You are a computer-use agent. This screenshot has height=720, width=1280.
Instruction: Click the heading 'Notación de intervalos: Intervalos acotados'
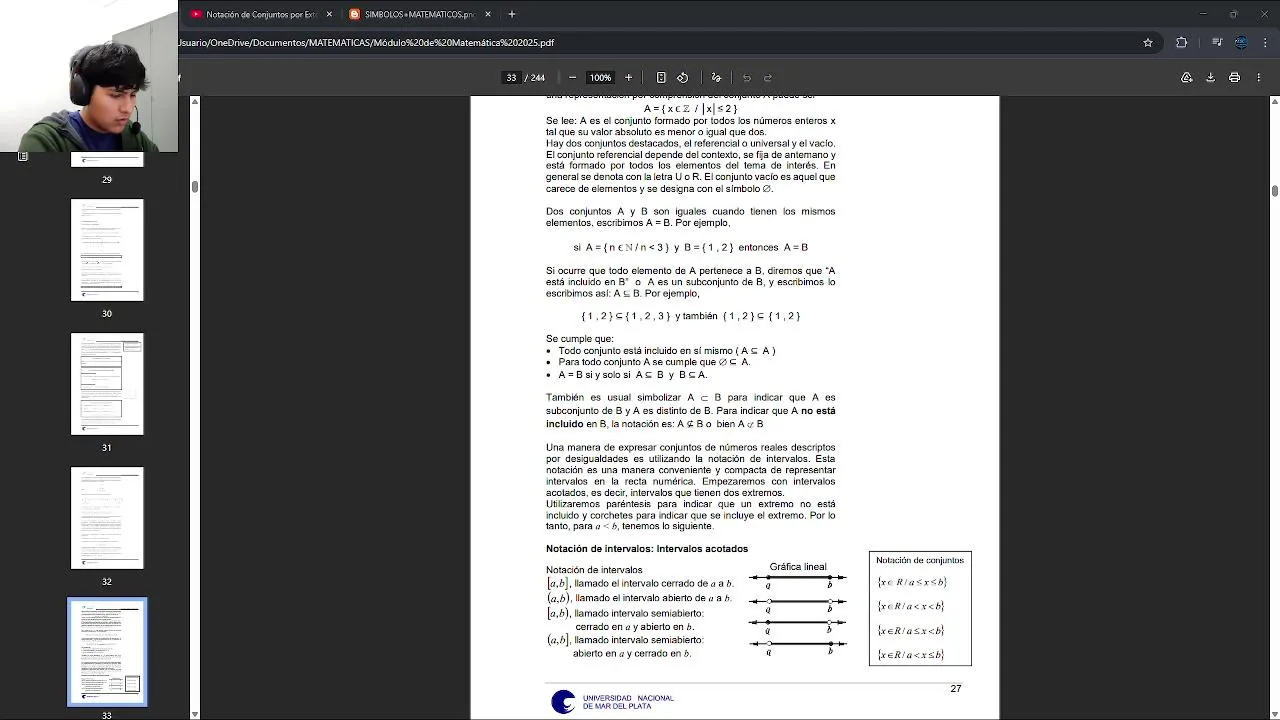pos(646,549)
